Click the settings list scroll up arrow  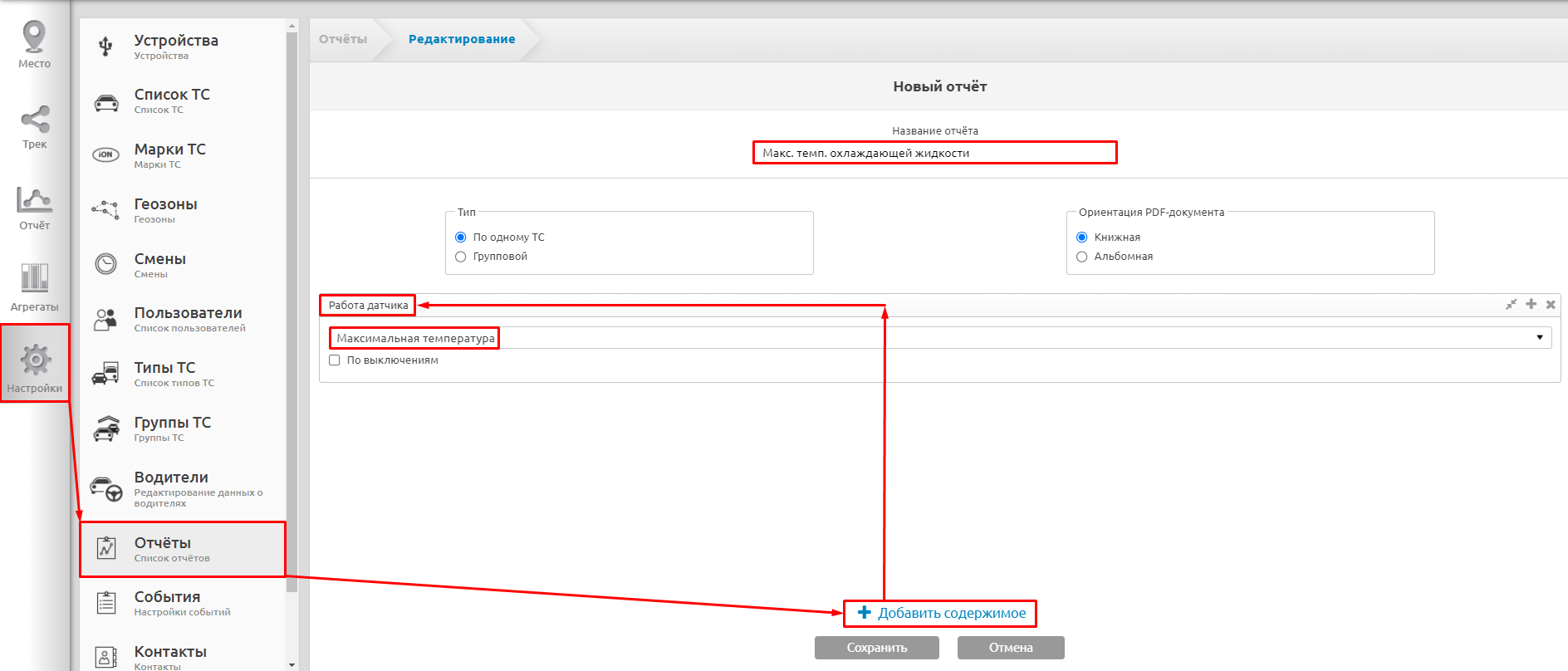pos(292,26)
